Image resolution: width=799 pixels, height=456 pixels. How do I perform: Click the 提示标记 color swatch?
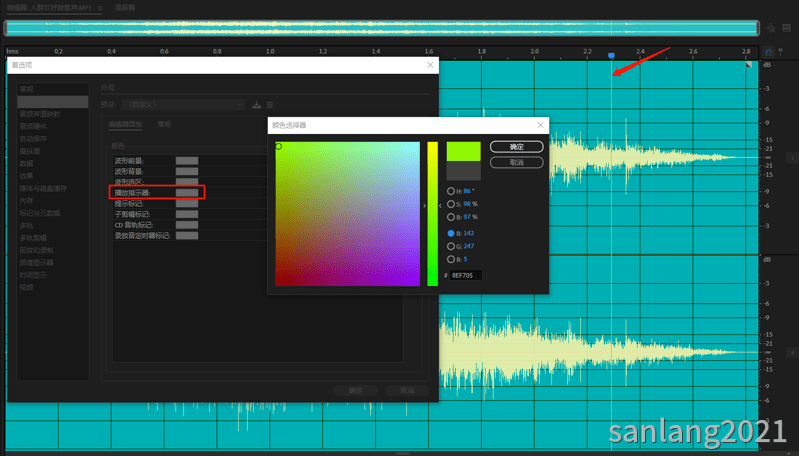tap(187, 203)
